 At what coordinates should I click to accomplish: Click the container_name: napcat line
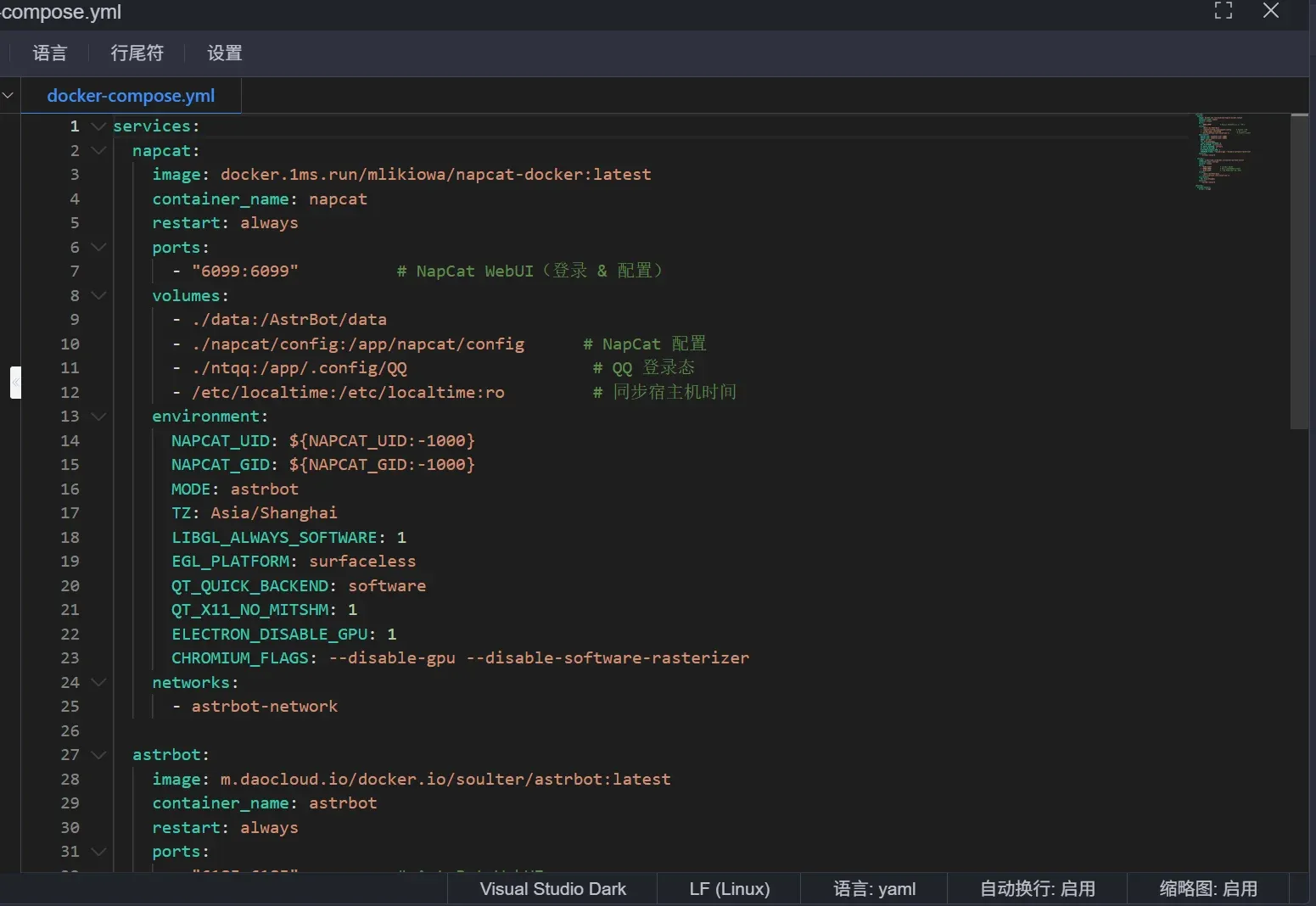pyautogui.click(x=260, y=199)
